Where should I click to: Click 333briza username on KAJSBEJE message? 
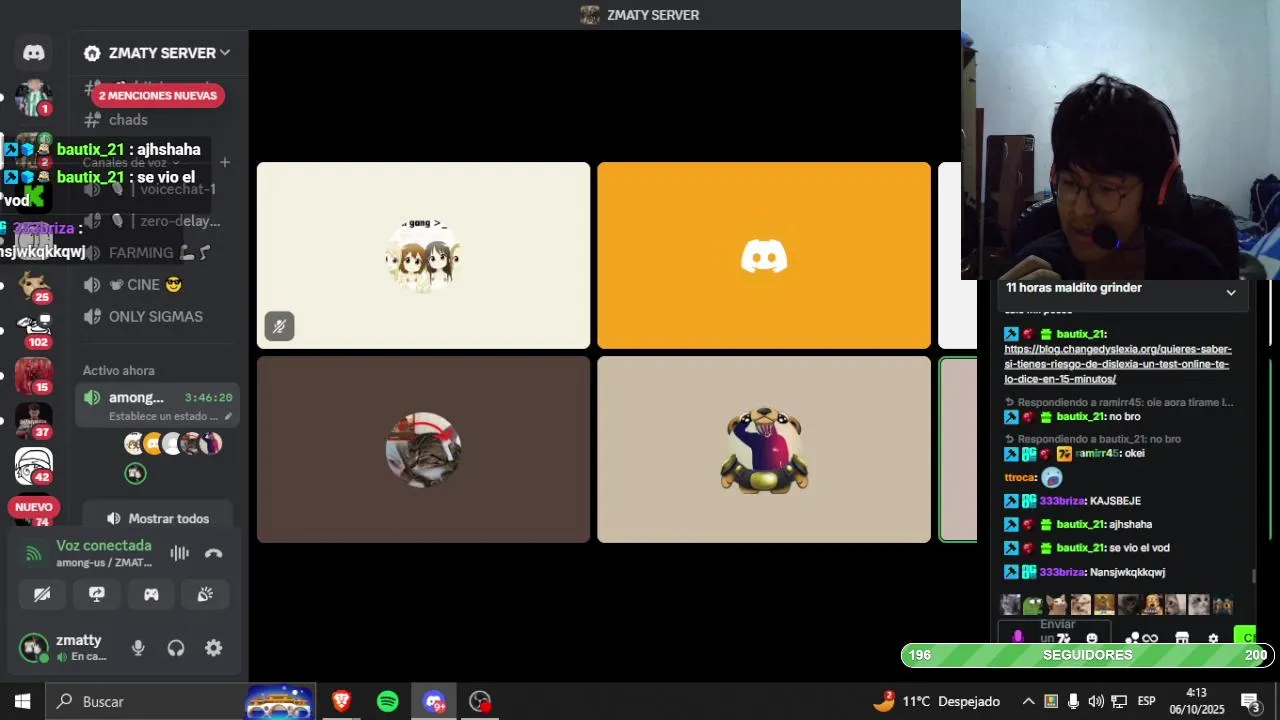(1062, 501)
